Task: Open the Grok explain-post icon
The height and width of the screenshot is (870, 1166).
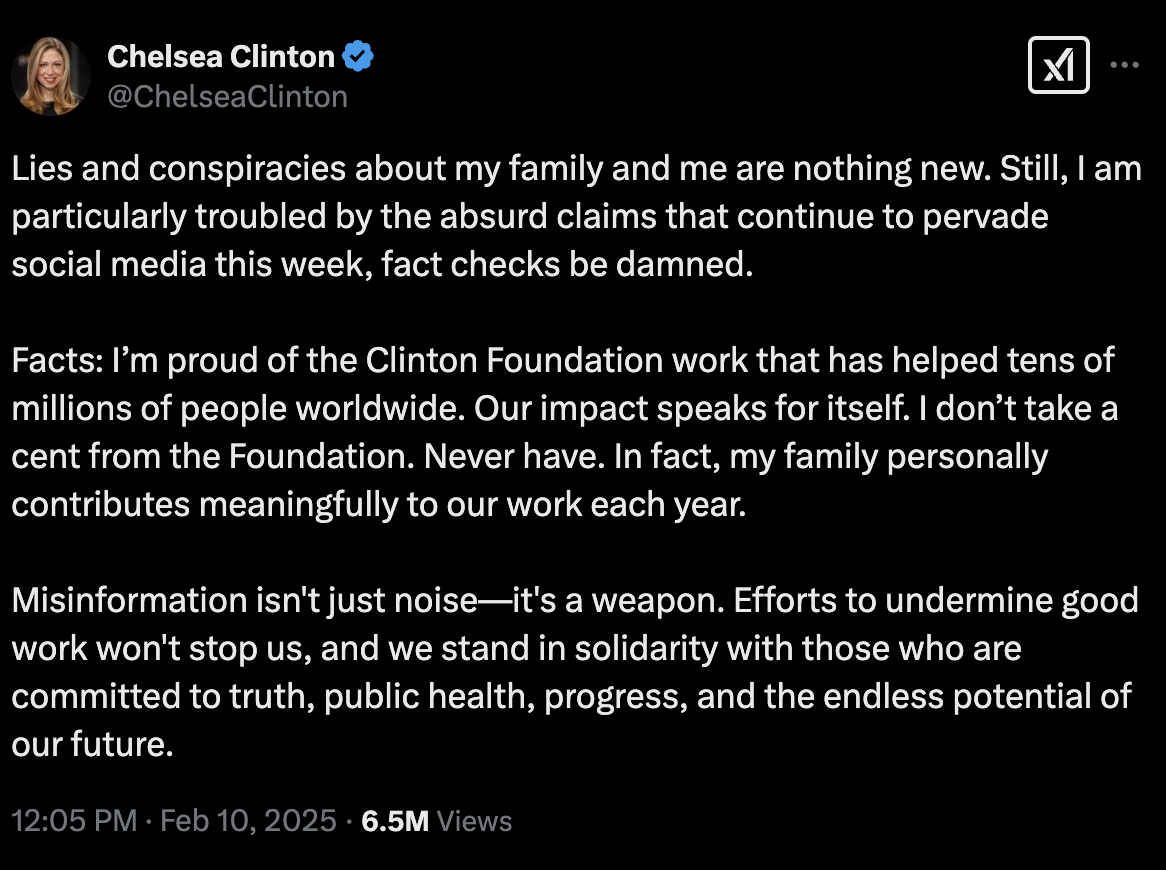Action: pos(1058,65)
